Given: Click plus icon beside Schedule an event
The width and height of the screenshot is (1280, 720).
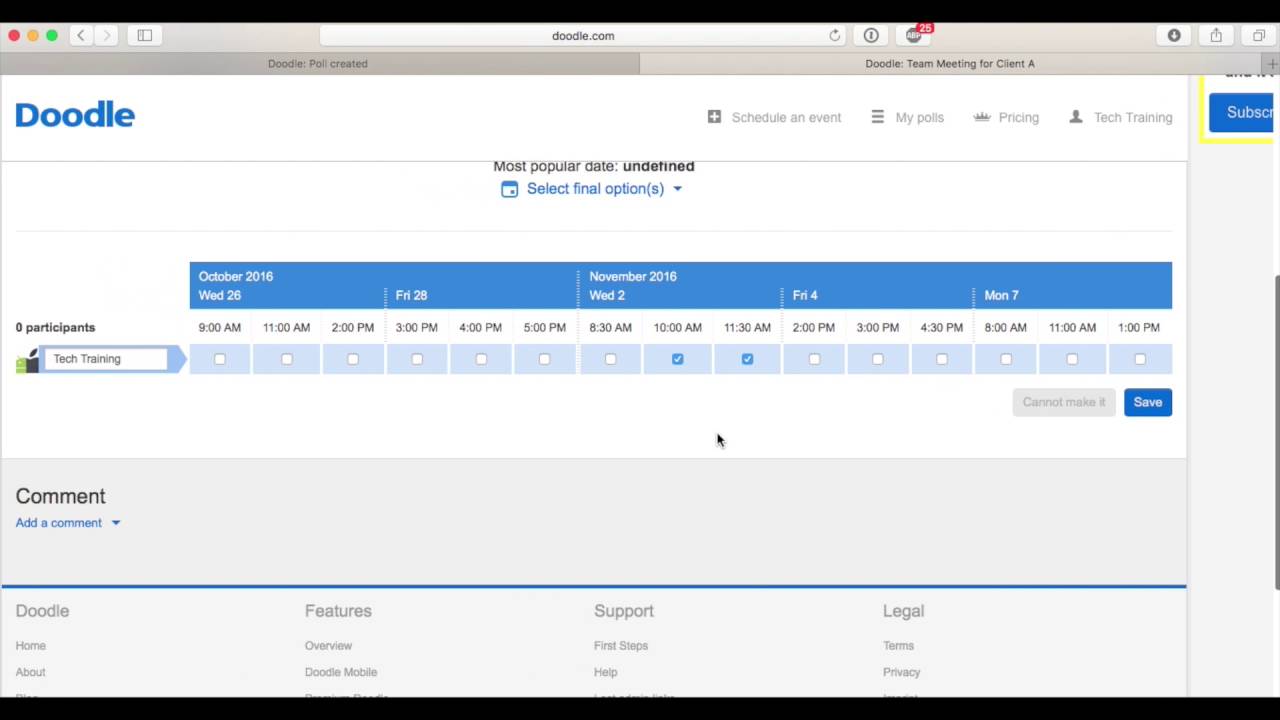Looking at the screenshot, I should tap(714, 117).
